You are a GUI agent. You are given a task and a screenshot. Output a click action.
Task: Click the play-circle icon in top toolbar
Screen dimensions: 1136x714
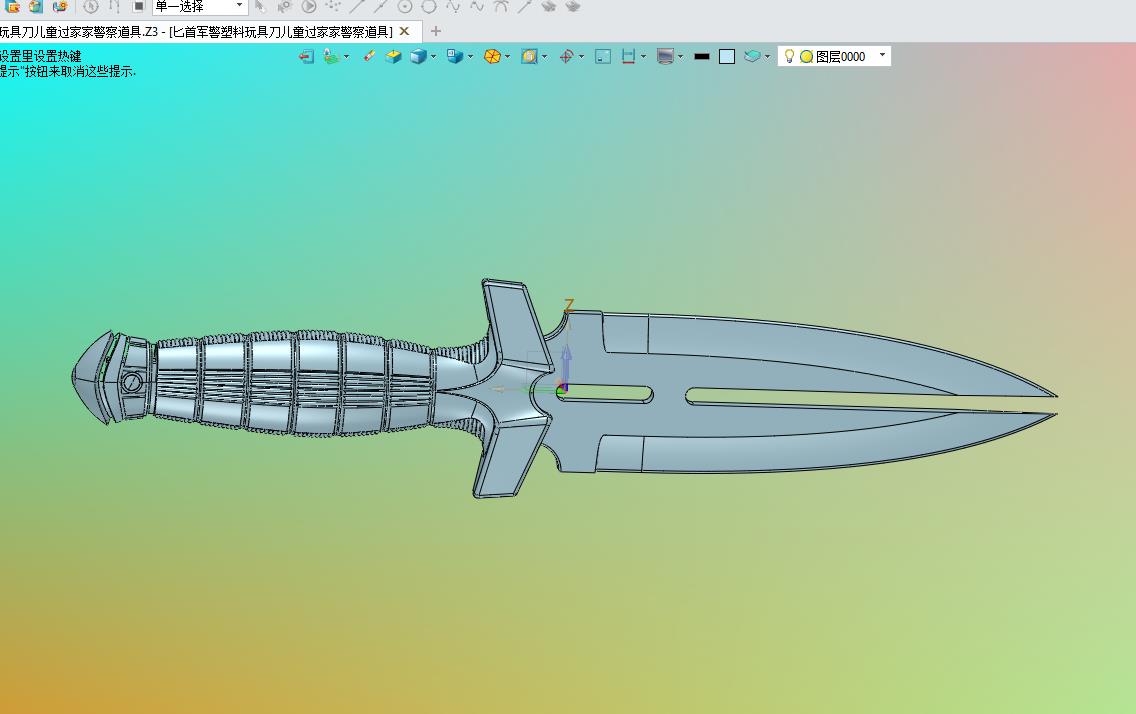(309, 7)
